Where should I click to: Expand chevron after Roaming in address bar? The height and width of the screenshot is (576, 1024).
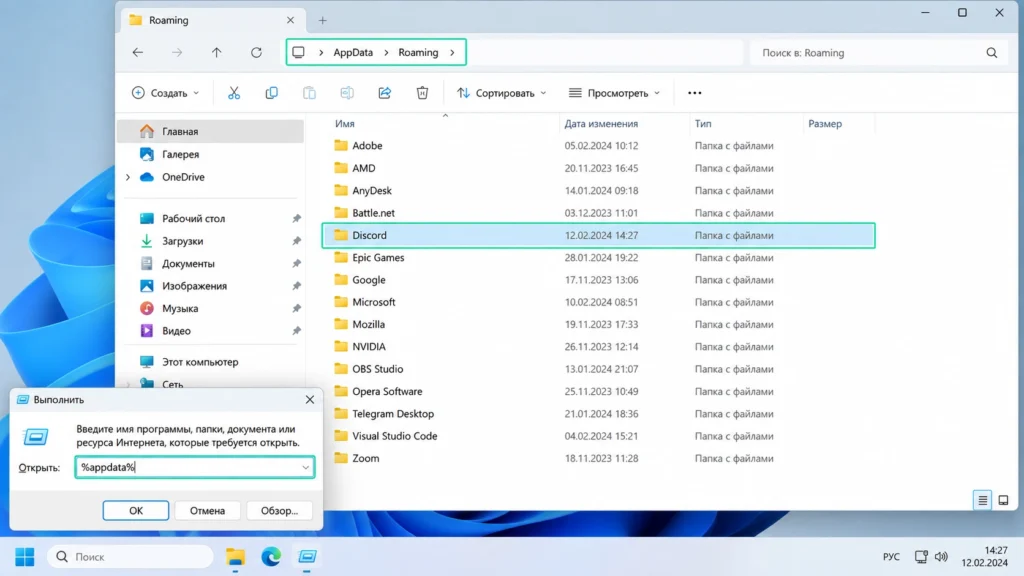pyautogui.click(x=452, y=52)
